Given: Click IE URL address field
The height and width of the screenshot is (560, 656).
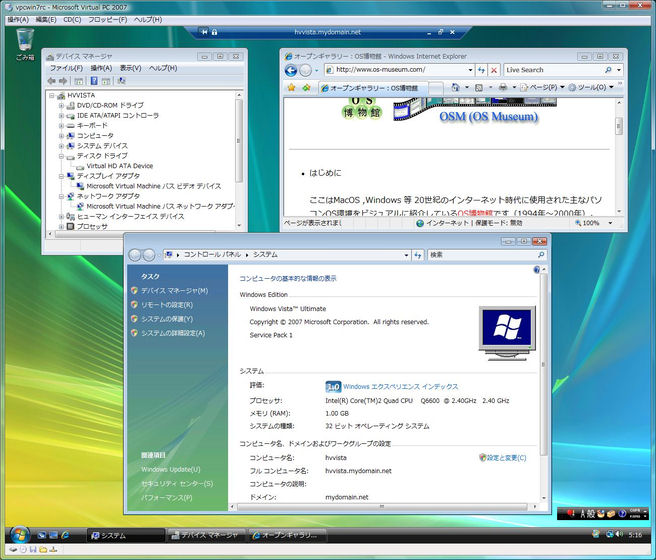Looking at the screenshot, I should pyautogui.click(x=400, y=70).
